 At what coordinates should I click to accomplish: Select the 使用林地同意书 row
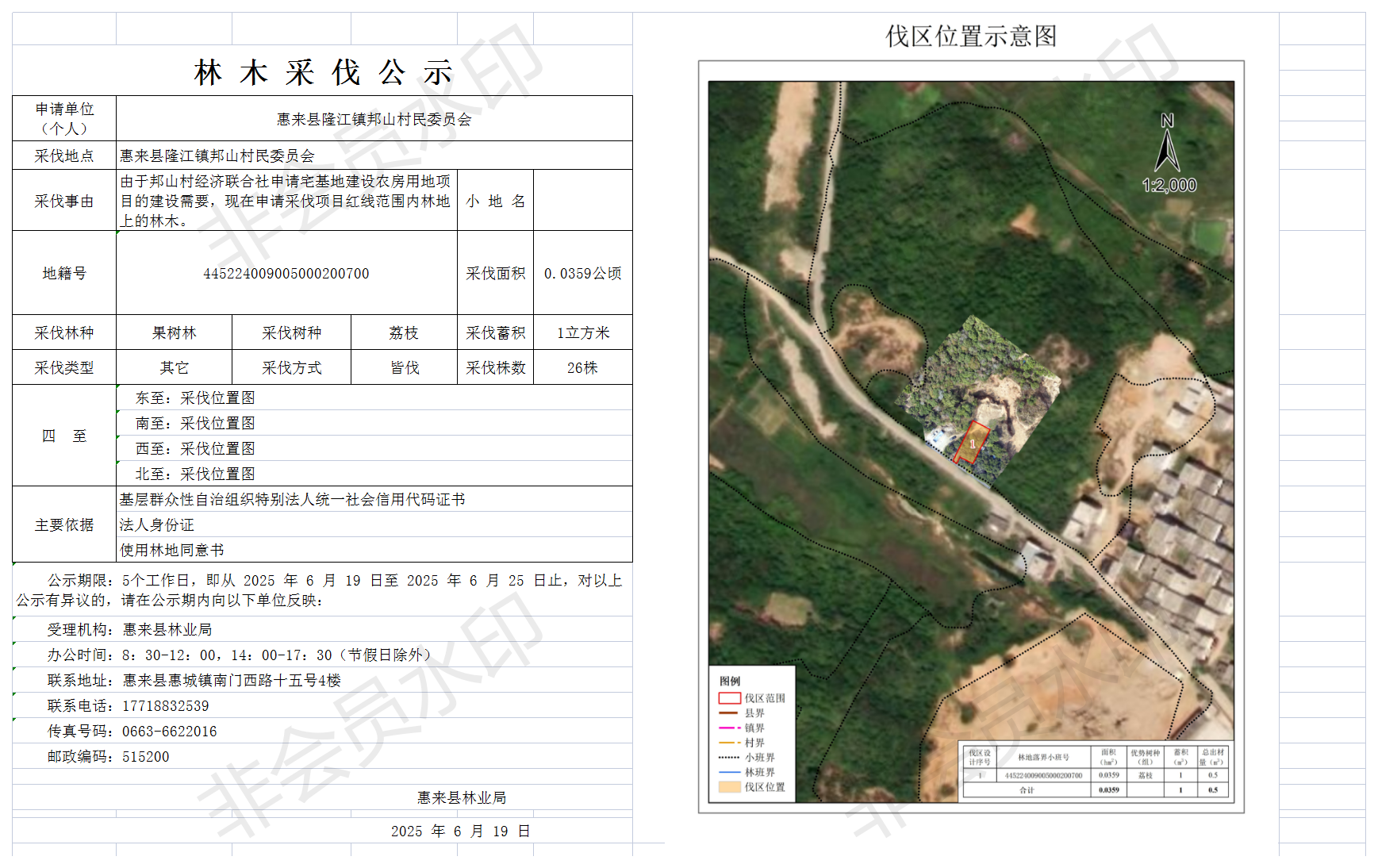[374, 550]
